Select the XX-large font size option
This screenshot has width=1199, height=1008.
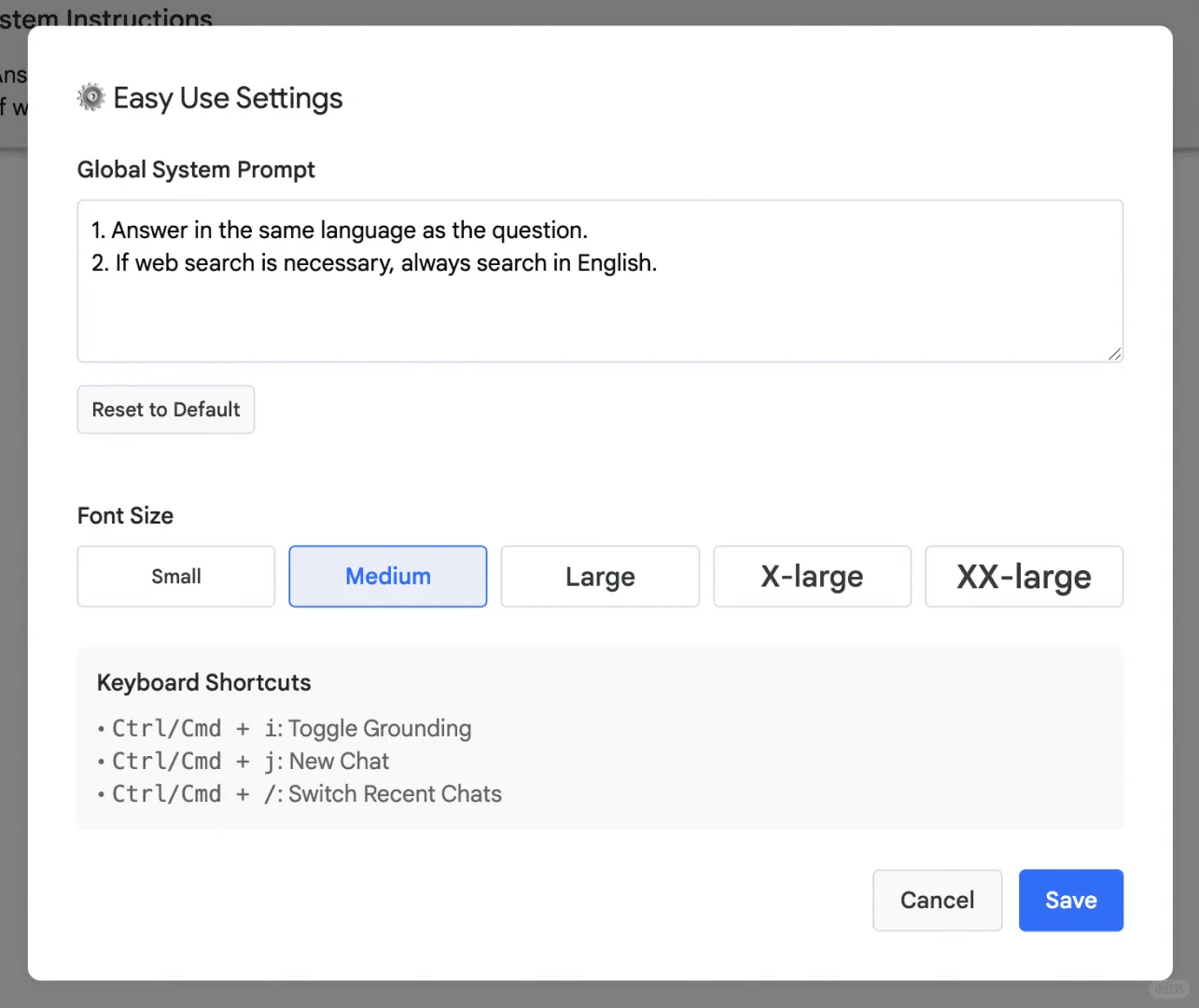point(1024,576)
